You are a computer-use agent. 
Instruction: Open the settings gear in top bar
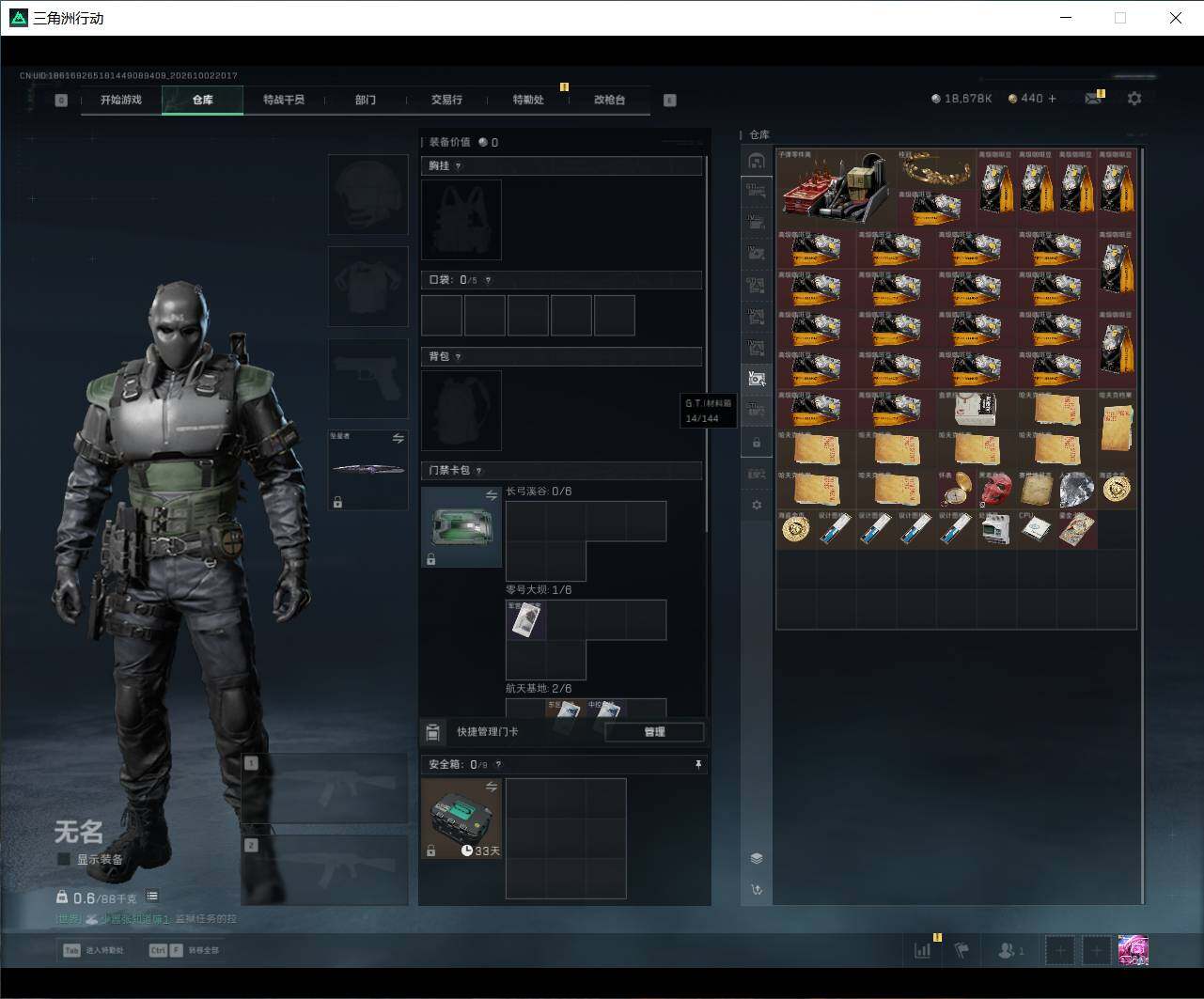[x=1134, y=98]
